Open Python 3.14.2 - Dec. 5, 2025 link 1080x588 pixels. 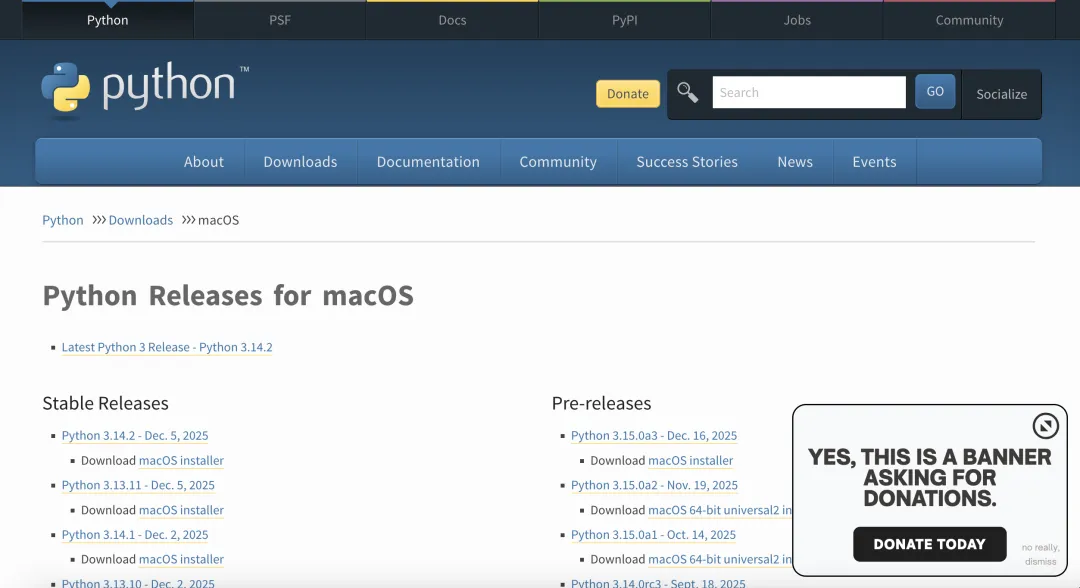[135, 436]
